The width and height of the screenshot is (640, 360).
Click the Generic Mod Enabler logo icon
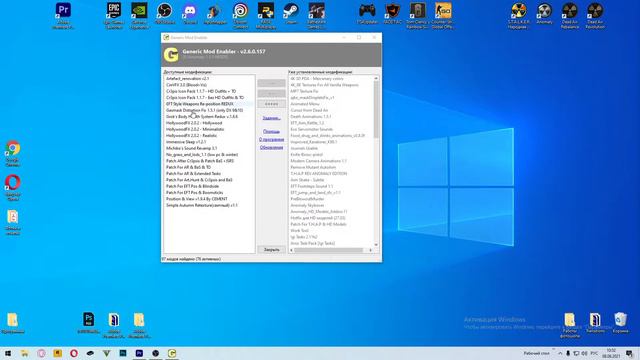pos(171,55)
